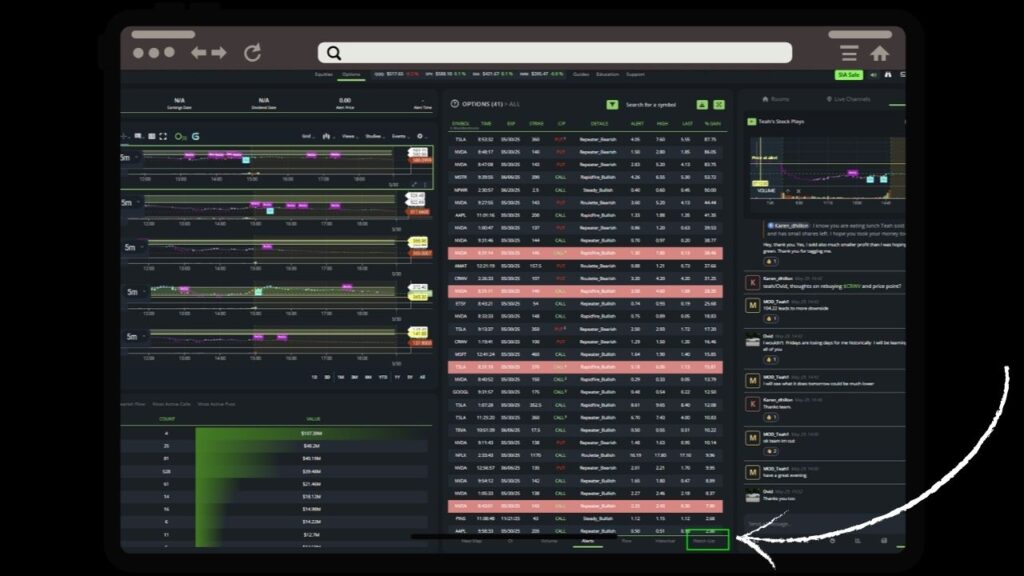Select the crosshair tool in chart toolbar
The height and width of the screenshot is (576, 1024).
pos(125,136)
